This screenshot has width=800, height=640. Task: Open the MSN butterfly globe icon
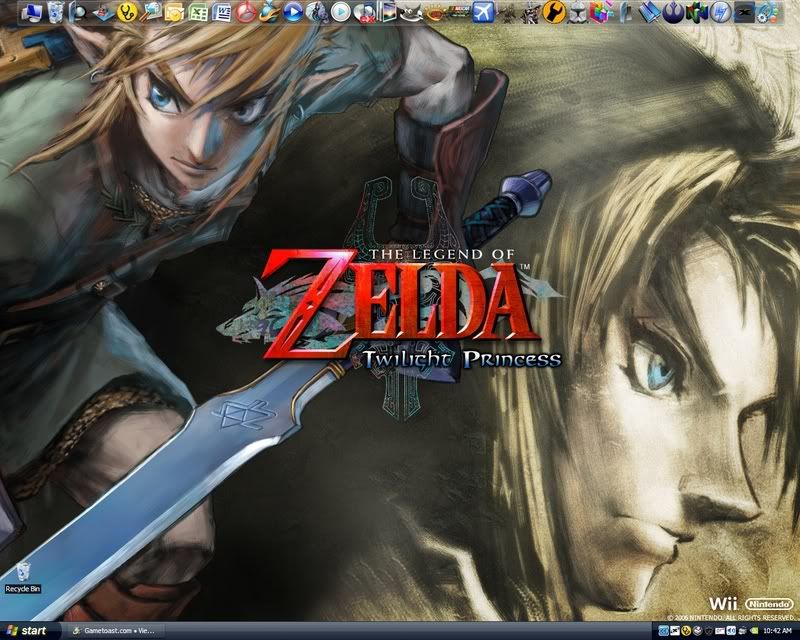[x=269, y=12]
